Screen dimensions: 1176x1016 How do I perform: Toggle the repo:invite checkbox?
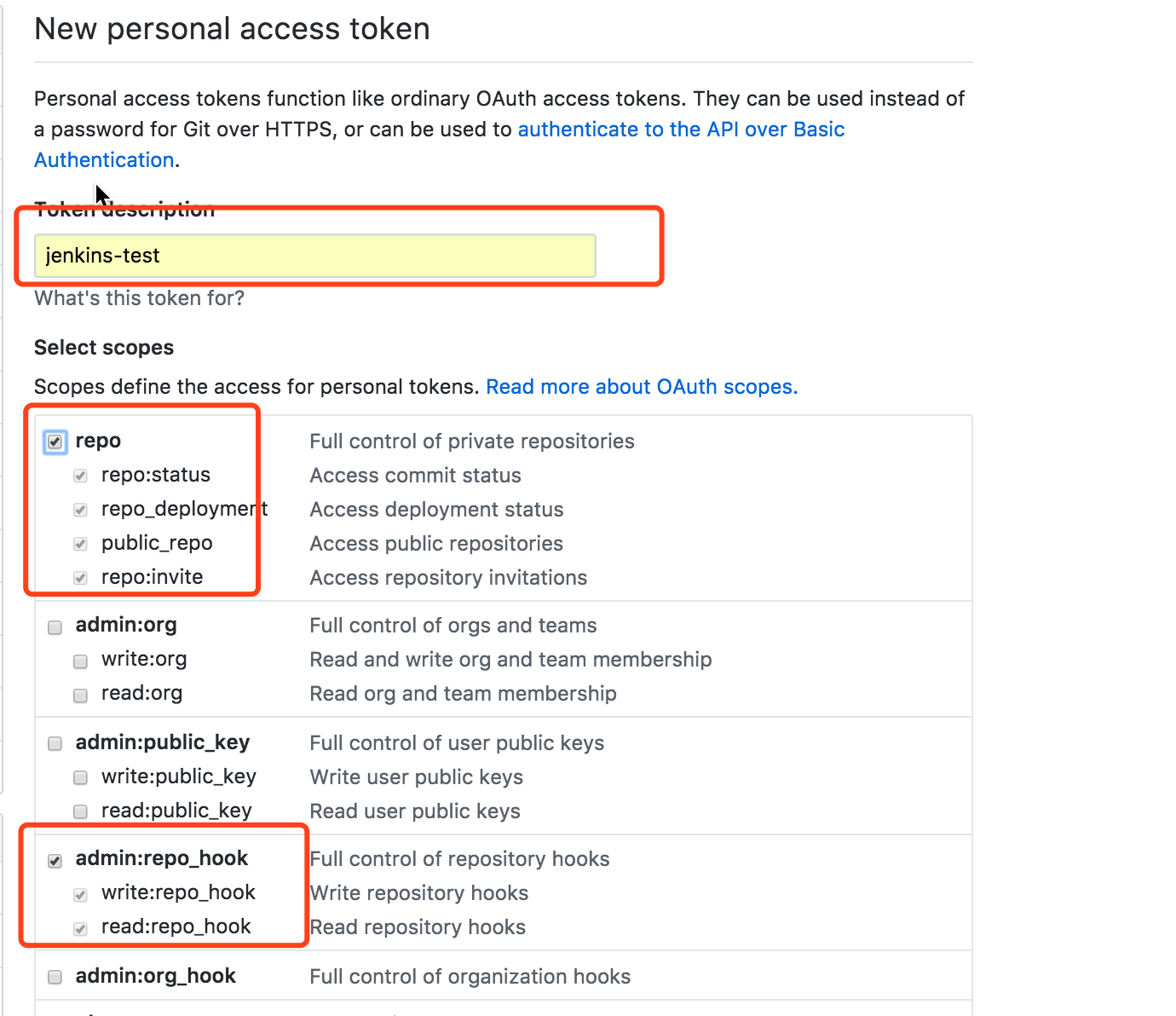[81, 578]
